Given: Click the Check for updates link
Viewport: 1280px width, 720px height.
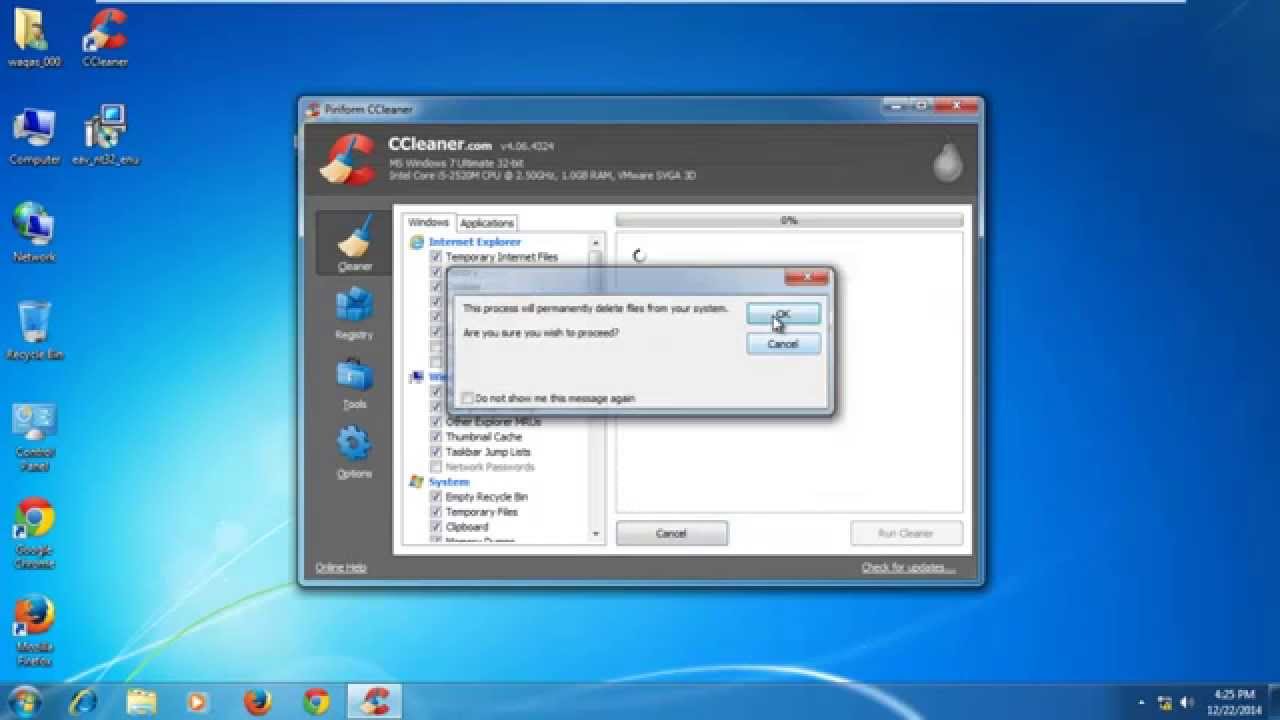Looking at the screenshot, I should click(x=908, y=568).
